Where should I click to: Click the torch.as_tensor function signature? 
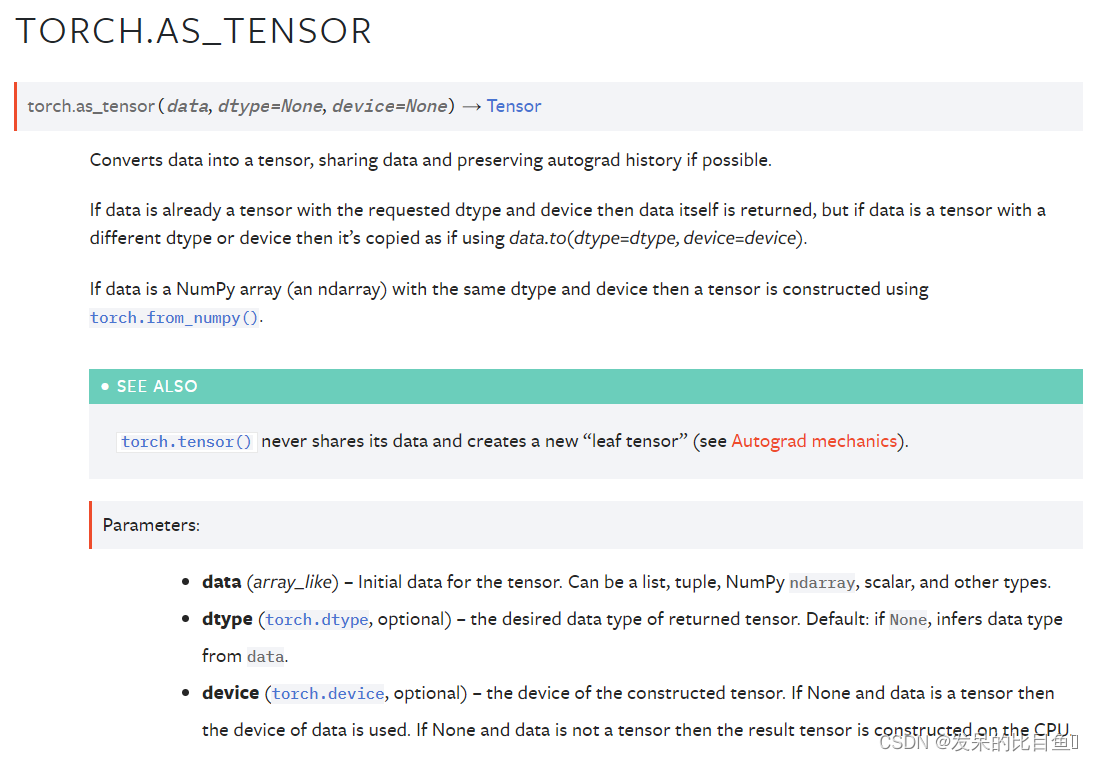[x=284, y=106]
